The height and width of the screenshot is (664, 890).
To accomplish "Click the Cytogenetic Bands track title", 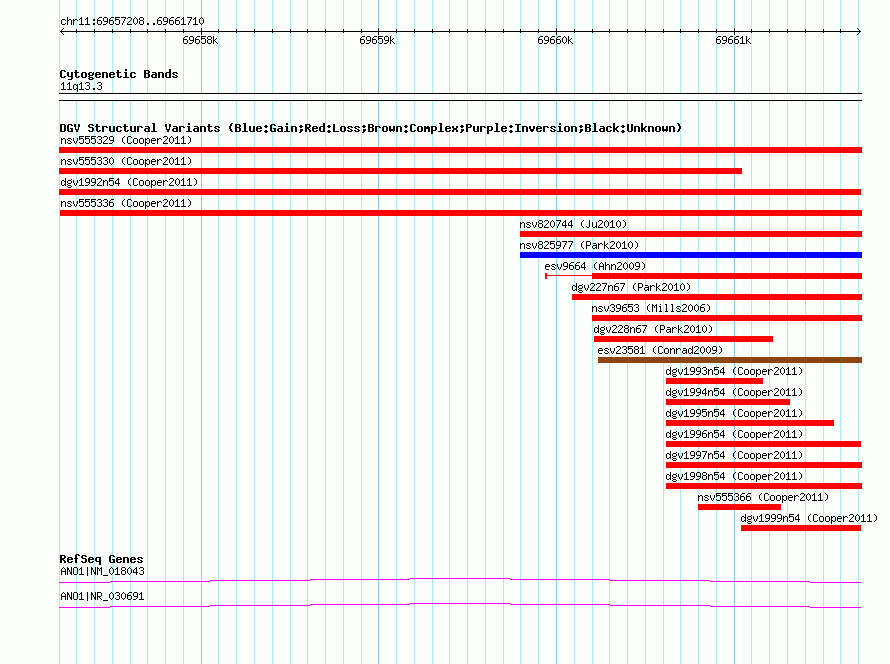I will [119, 74].
